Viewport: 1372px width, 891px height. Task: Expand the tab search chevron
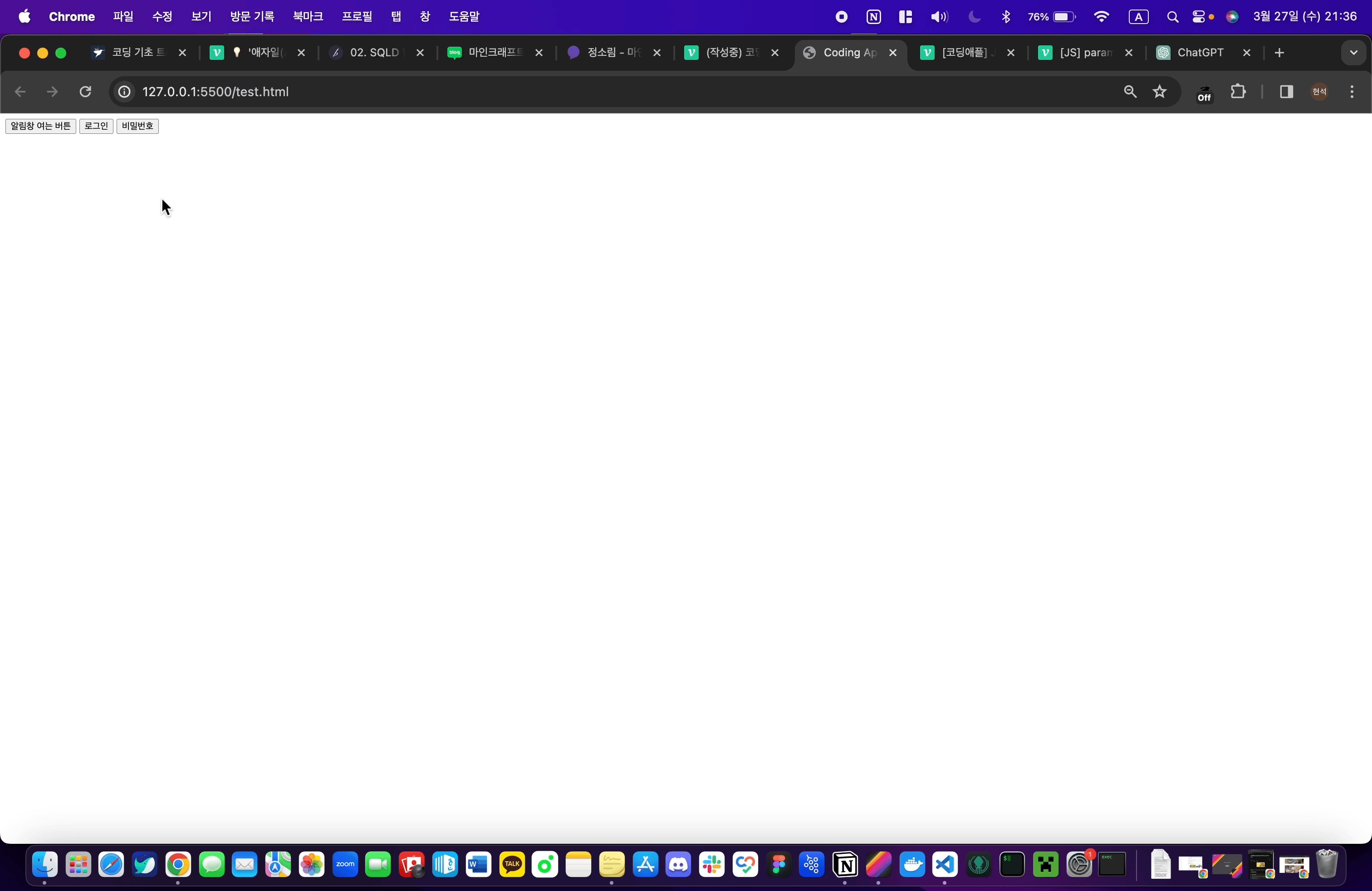tap(1353, 53)
